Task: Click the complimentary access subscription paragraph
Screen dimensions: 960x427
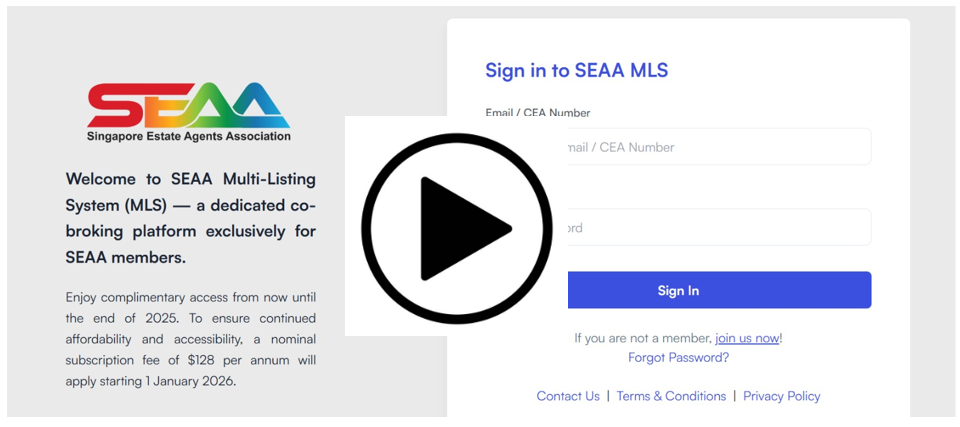Action: tap(190, 339)
